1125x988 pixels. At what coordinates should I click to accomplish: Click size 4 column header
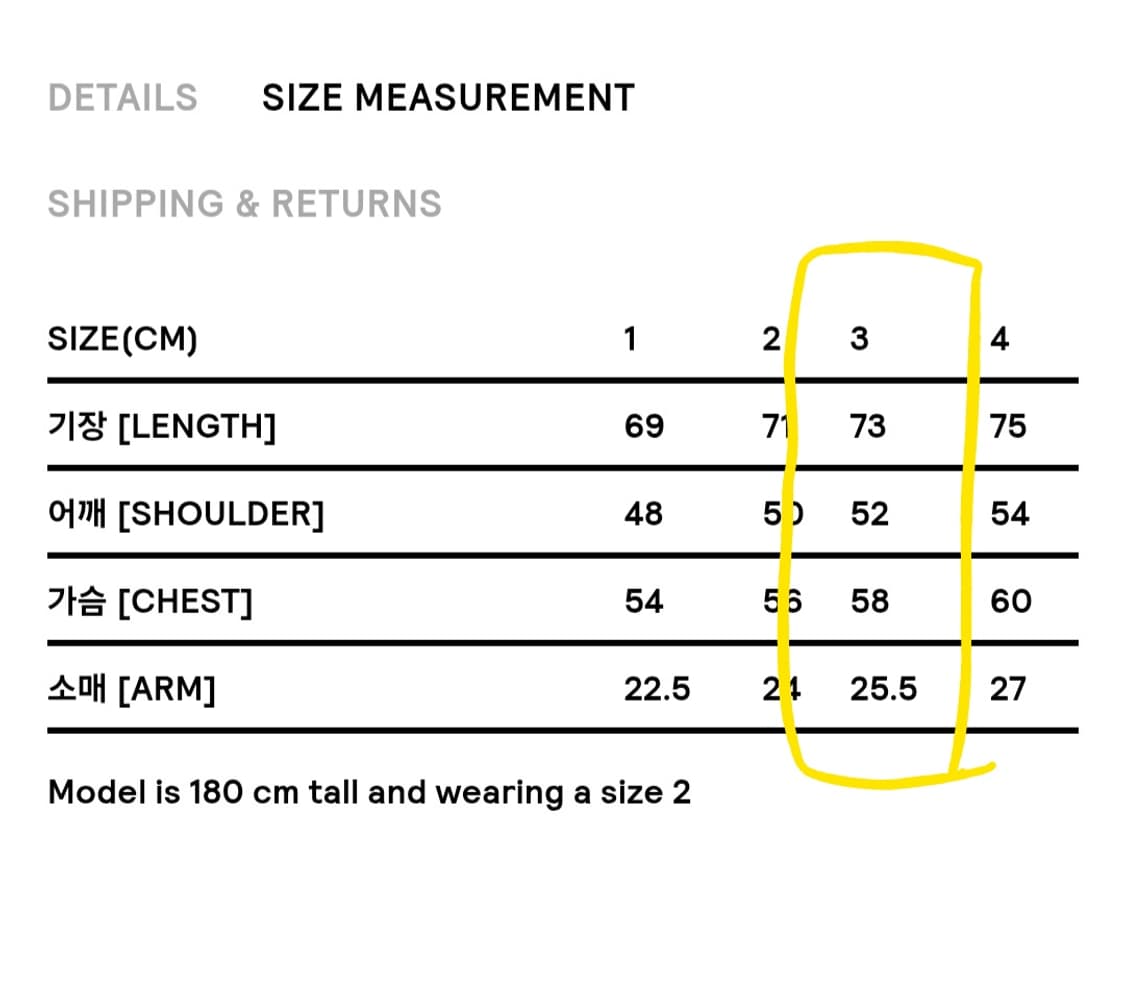[x=999, y=339]
